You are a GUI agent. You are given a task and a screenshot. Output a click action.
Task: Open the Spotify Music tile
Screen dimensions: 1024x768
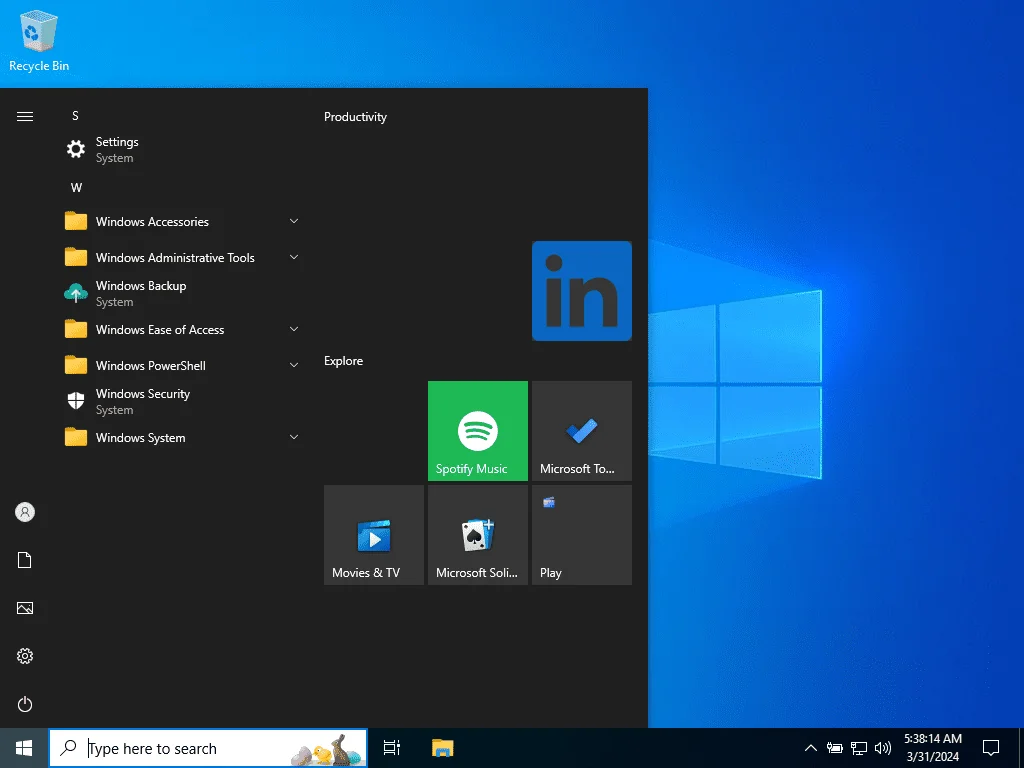click(x=478, y=431)
